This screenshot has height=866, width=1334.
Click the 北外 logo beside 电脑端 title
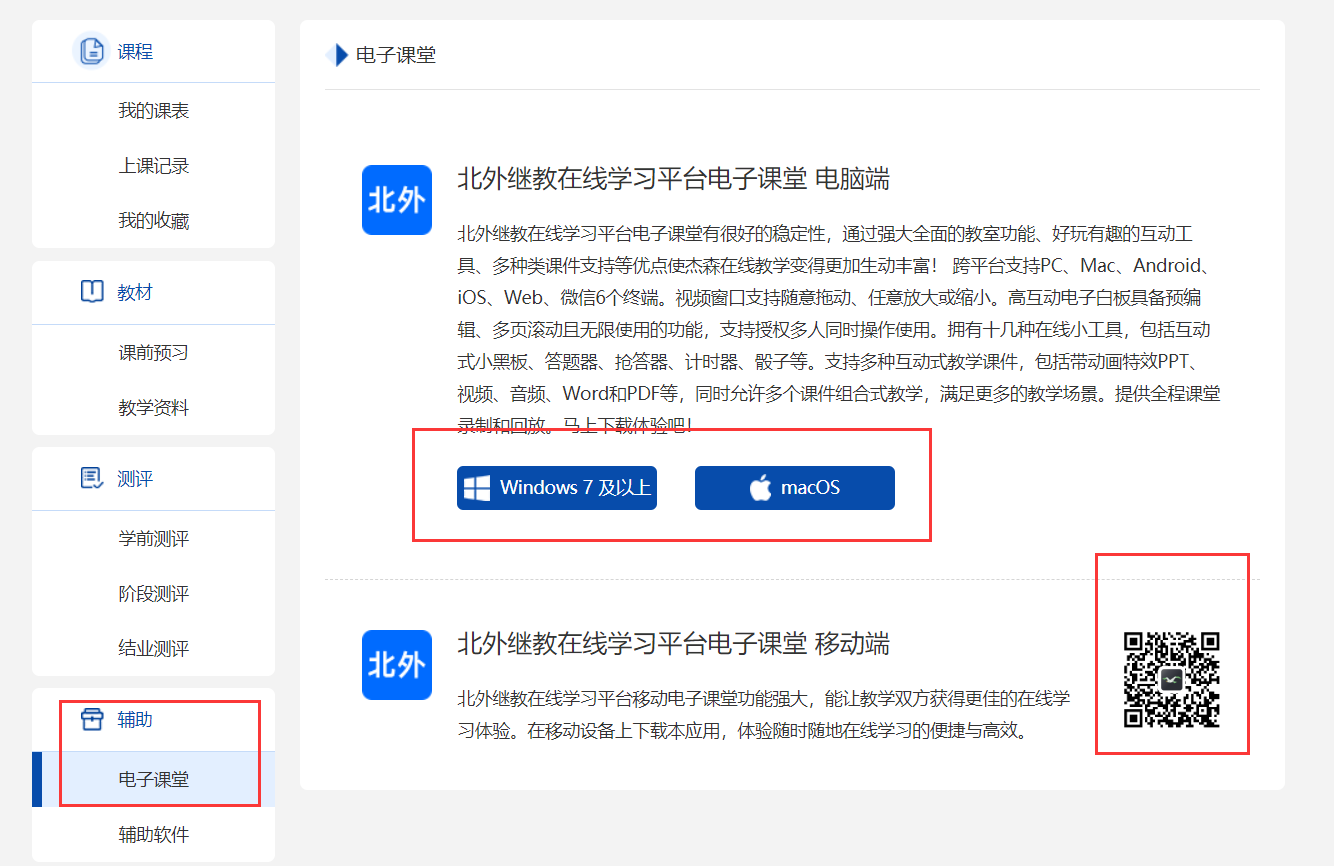point(397,200)
